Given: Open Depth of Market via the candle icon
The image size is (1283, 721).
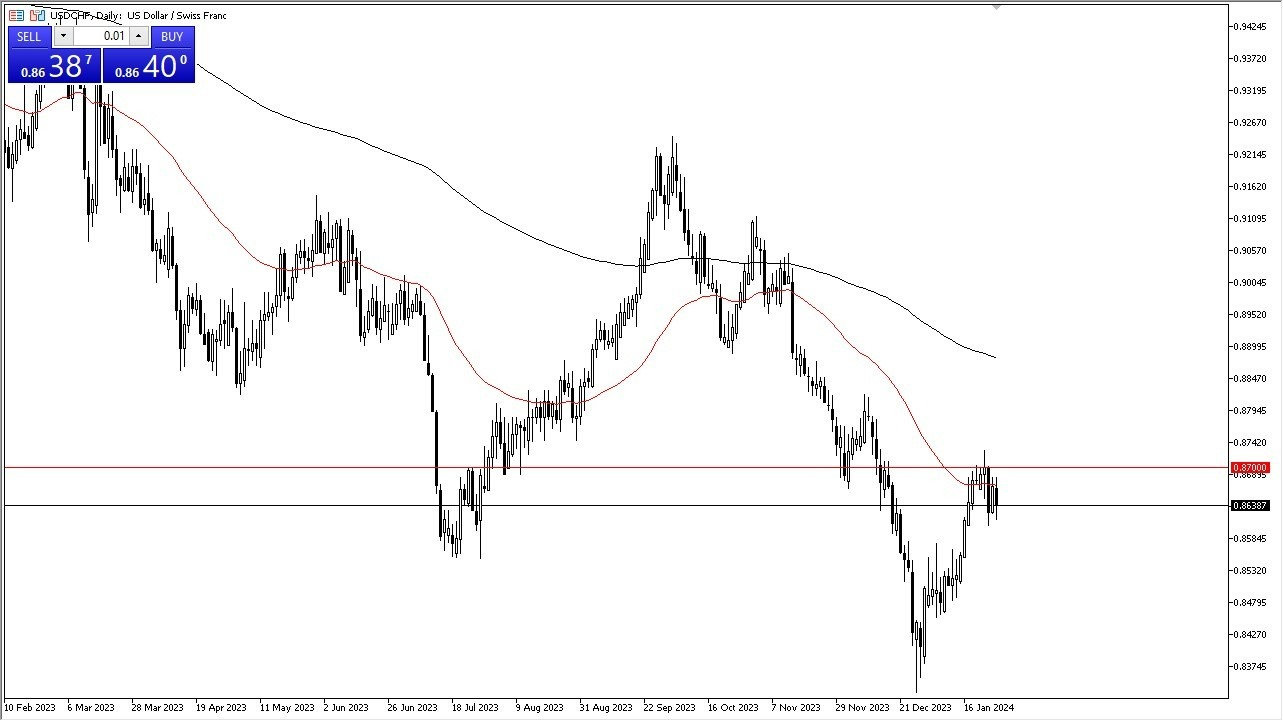Looking at the screenshot, I should pyautogui.click(x=39, y=15).
